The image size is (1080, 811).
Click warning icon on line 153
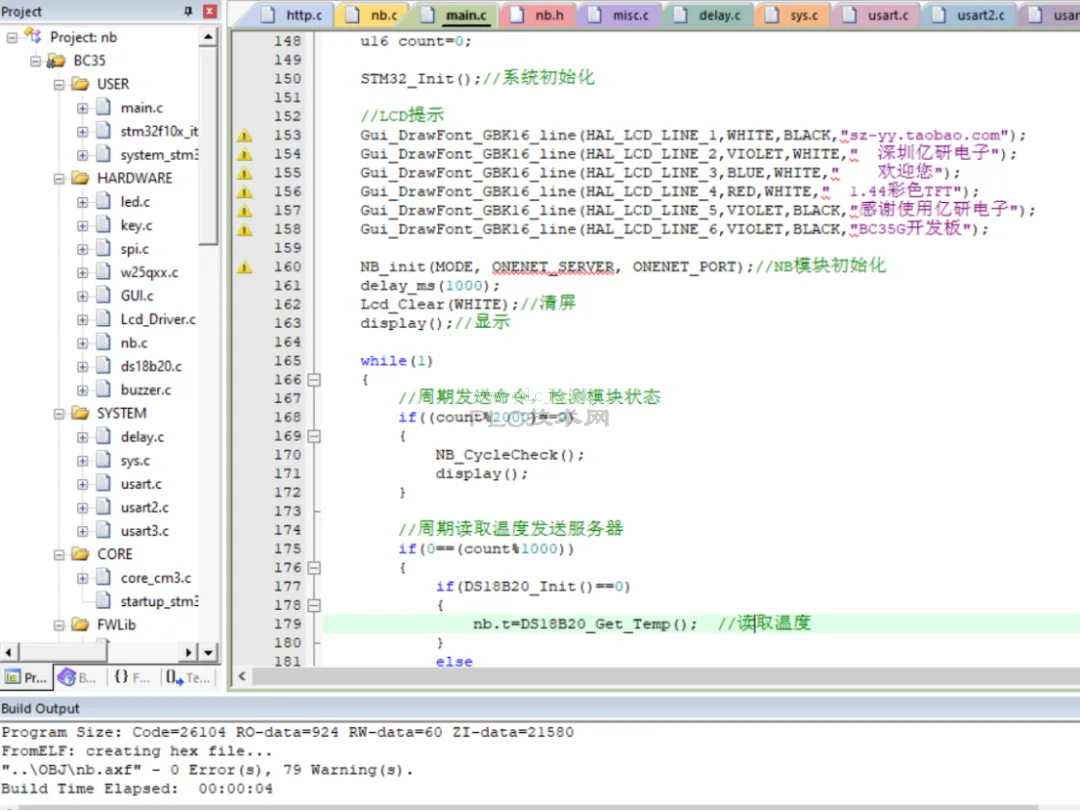[245, 136]
